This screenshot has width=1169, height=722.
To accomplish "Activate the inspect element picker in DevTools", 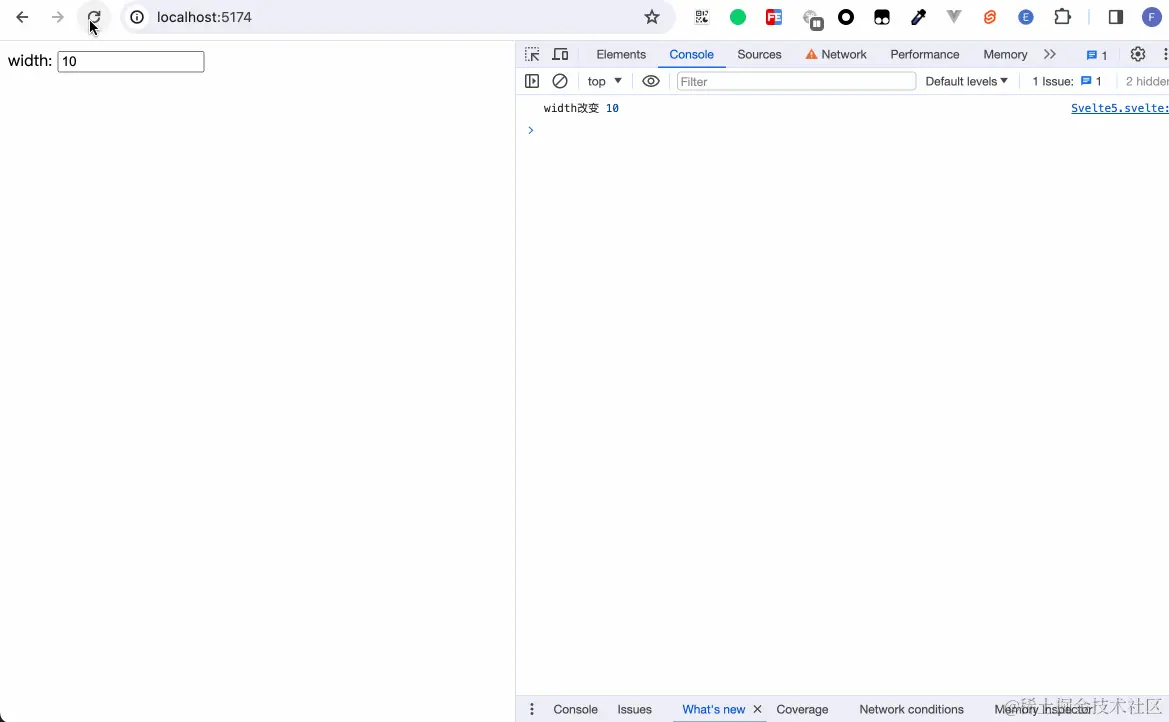I will click(x=532, y=54).
